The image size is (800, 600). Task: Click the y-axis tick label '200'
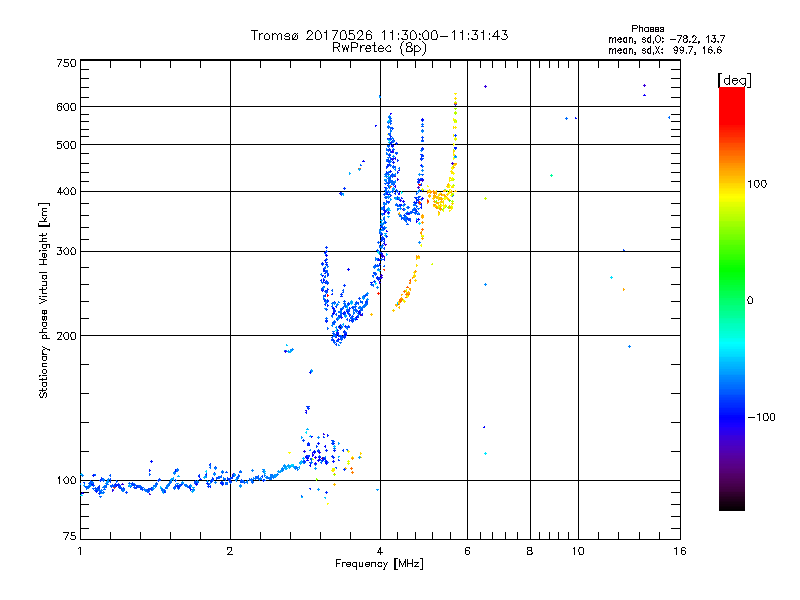[x=66, y=336]
